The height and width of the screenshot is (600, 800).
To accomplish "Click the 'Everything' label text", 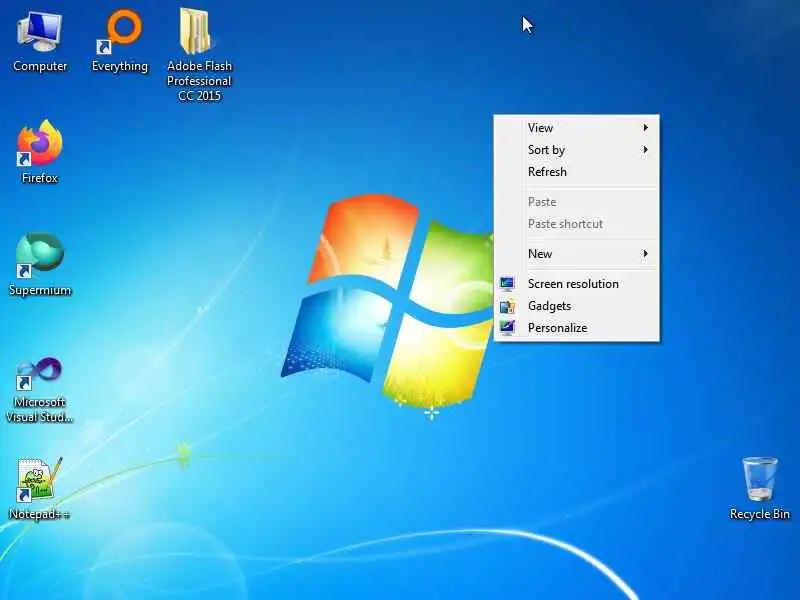I will (x=119, y=66).
